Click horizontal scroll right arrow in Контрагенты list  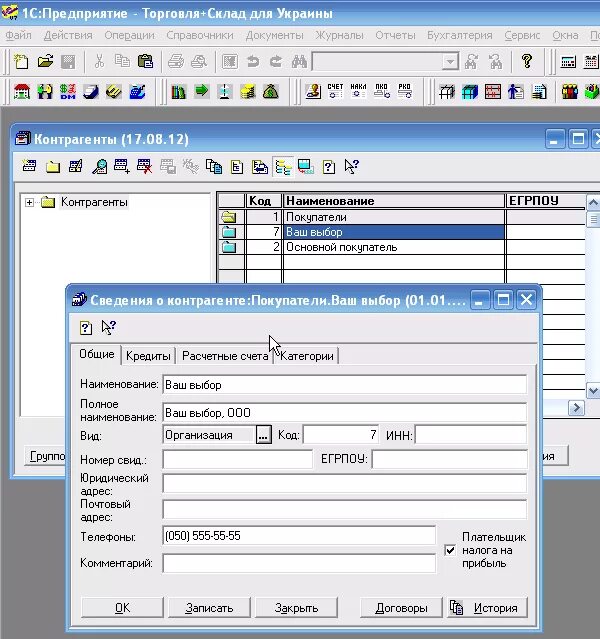pos(576,408)
